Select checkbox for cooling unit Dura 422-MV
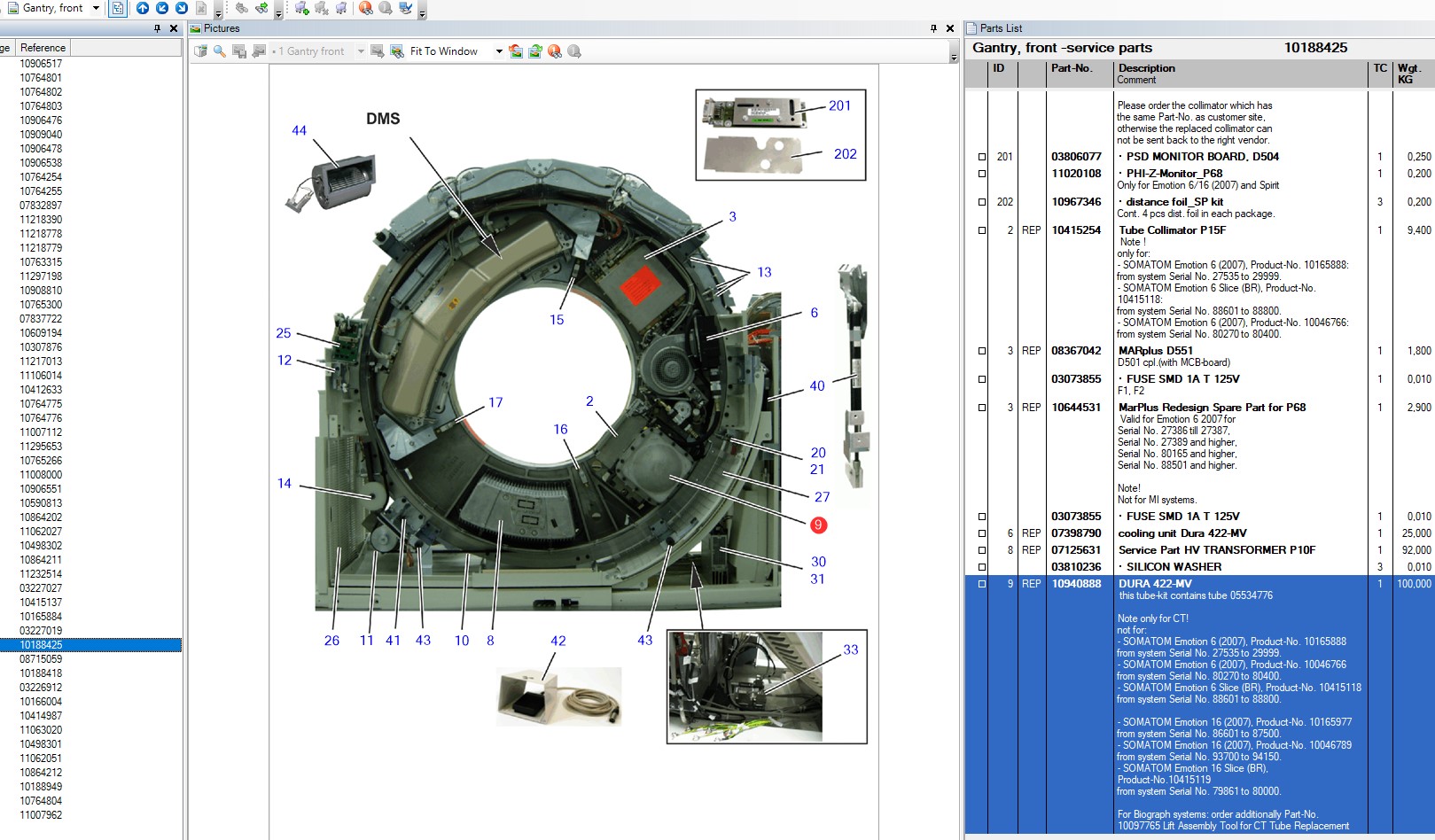Image resolution: width=1435 pixels, height=840 pixels. pos(981,533)
